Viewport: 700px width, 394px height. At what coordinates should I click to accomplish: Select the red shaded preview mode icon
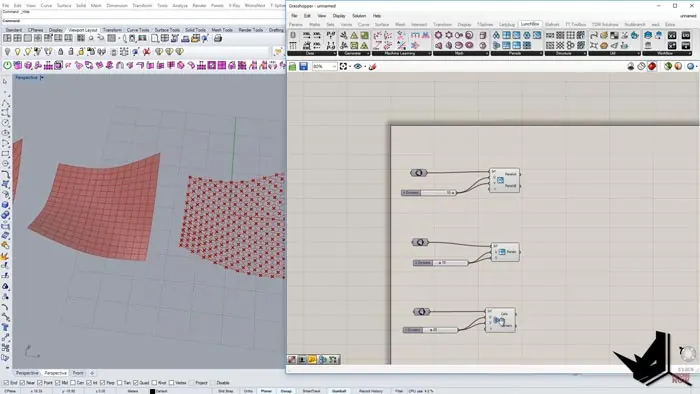pos(652,66)
